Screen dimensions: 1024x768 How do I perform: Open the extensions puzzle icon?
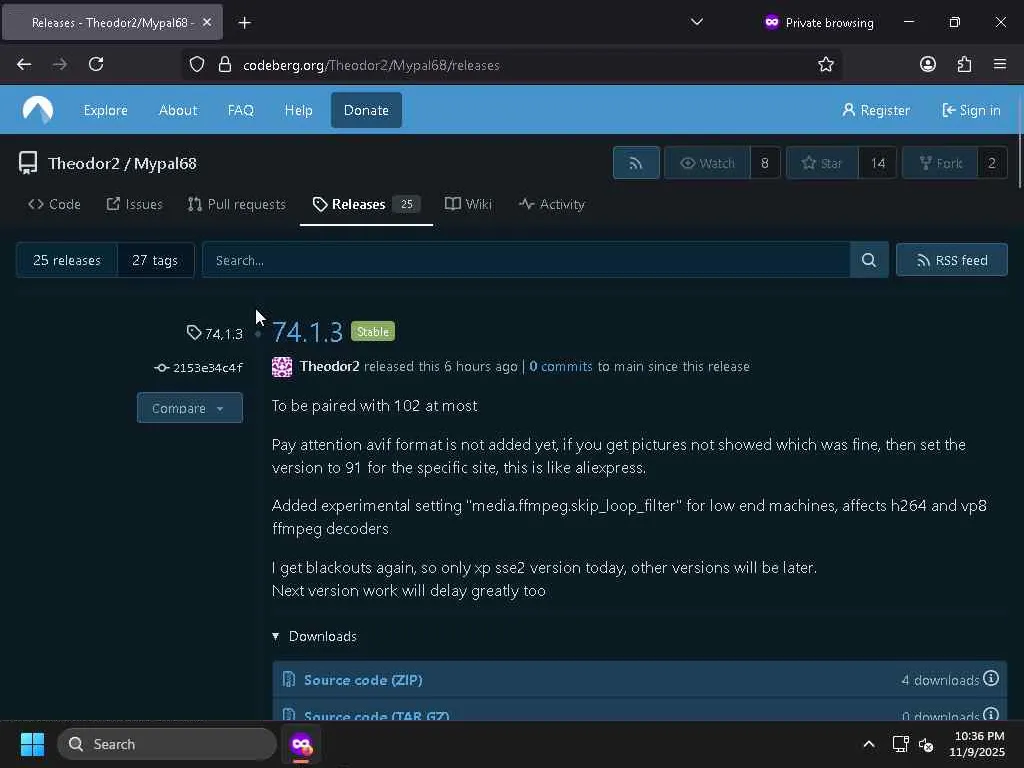pos(964,64)
